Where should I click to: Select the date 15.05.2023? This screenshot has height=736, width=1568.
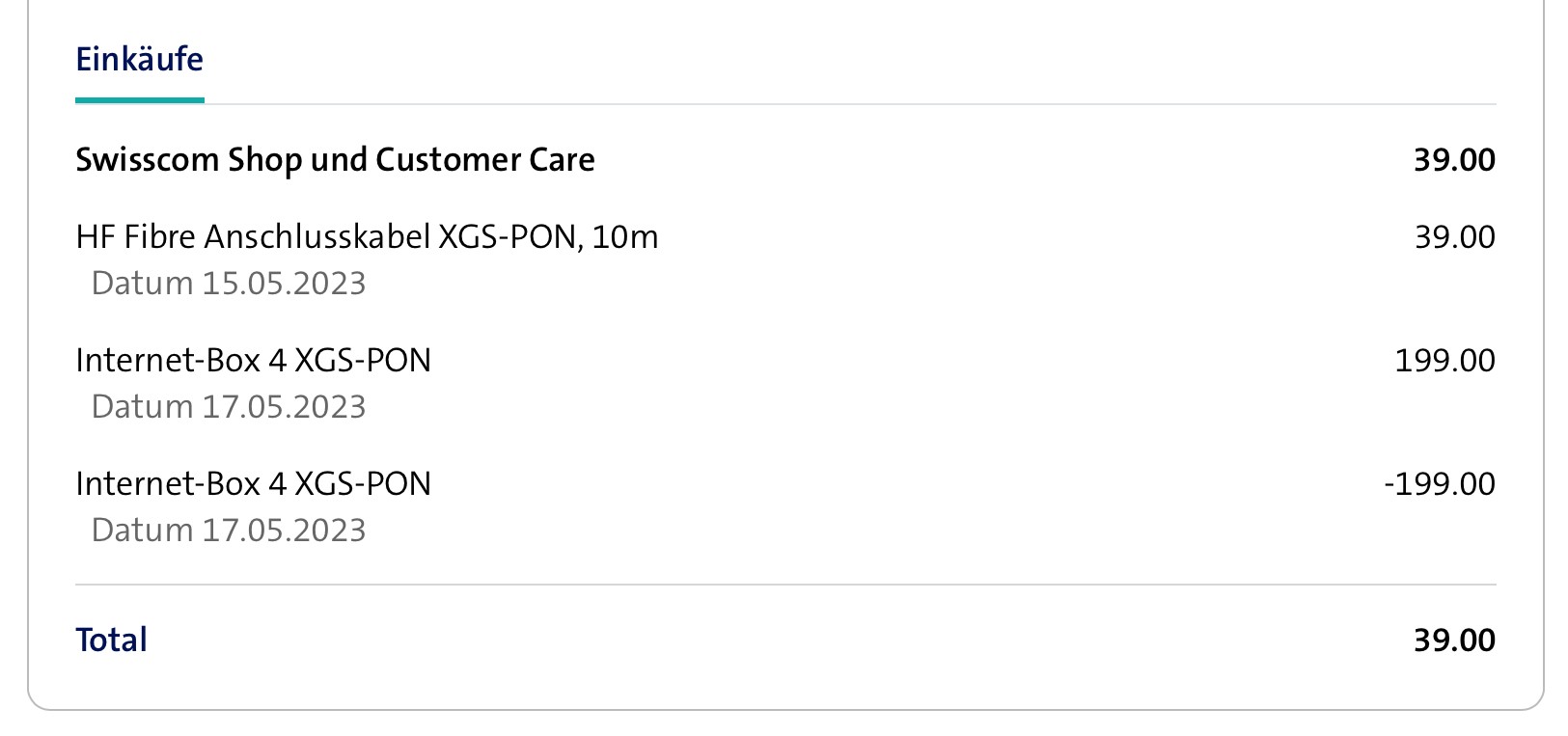tap(284, 284)
